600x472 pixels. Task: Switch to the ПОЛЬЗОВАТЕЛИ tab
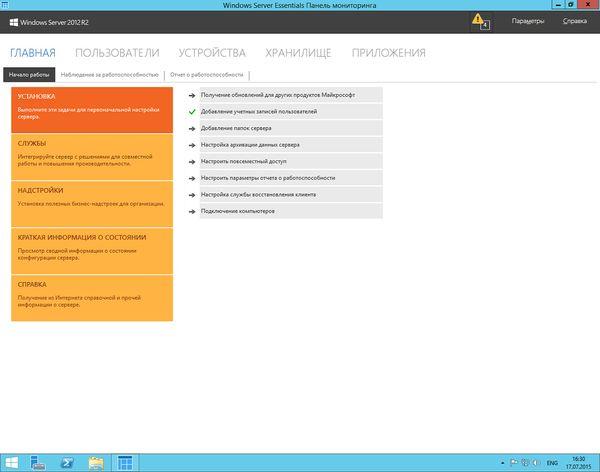(117, 53)
